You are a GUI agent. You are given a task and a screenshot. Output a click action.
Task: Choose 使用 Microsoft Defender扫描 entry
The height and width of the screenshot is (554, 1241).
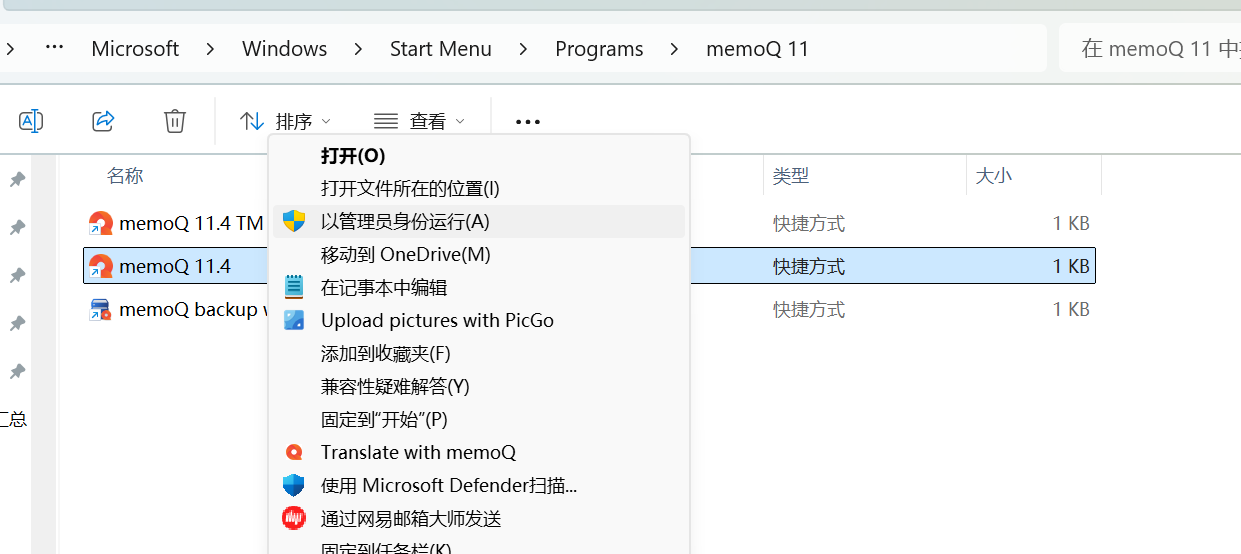click(479, 485)
